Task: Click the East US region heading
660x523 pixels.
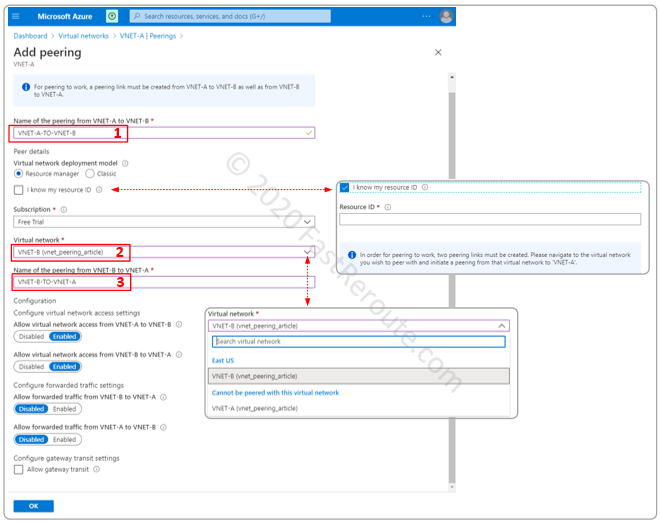Action: [223, 361]
